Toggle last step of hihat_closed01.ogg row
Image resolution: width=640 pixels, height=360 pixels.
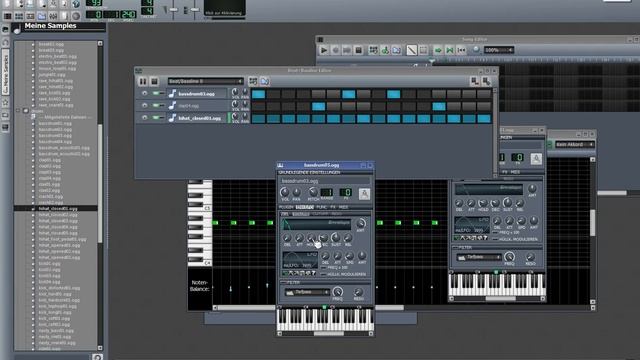tap(484, 119)
